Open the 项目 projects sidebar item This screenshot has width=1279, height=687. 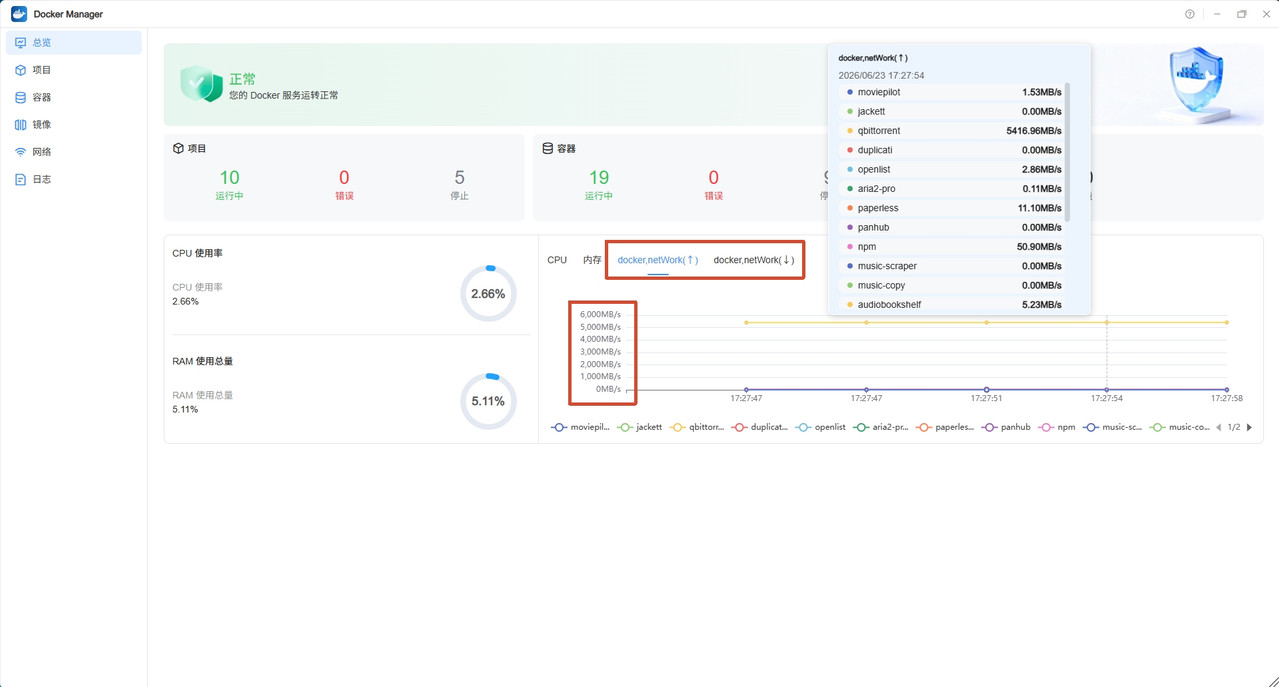(x=74, y=70)
